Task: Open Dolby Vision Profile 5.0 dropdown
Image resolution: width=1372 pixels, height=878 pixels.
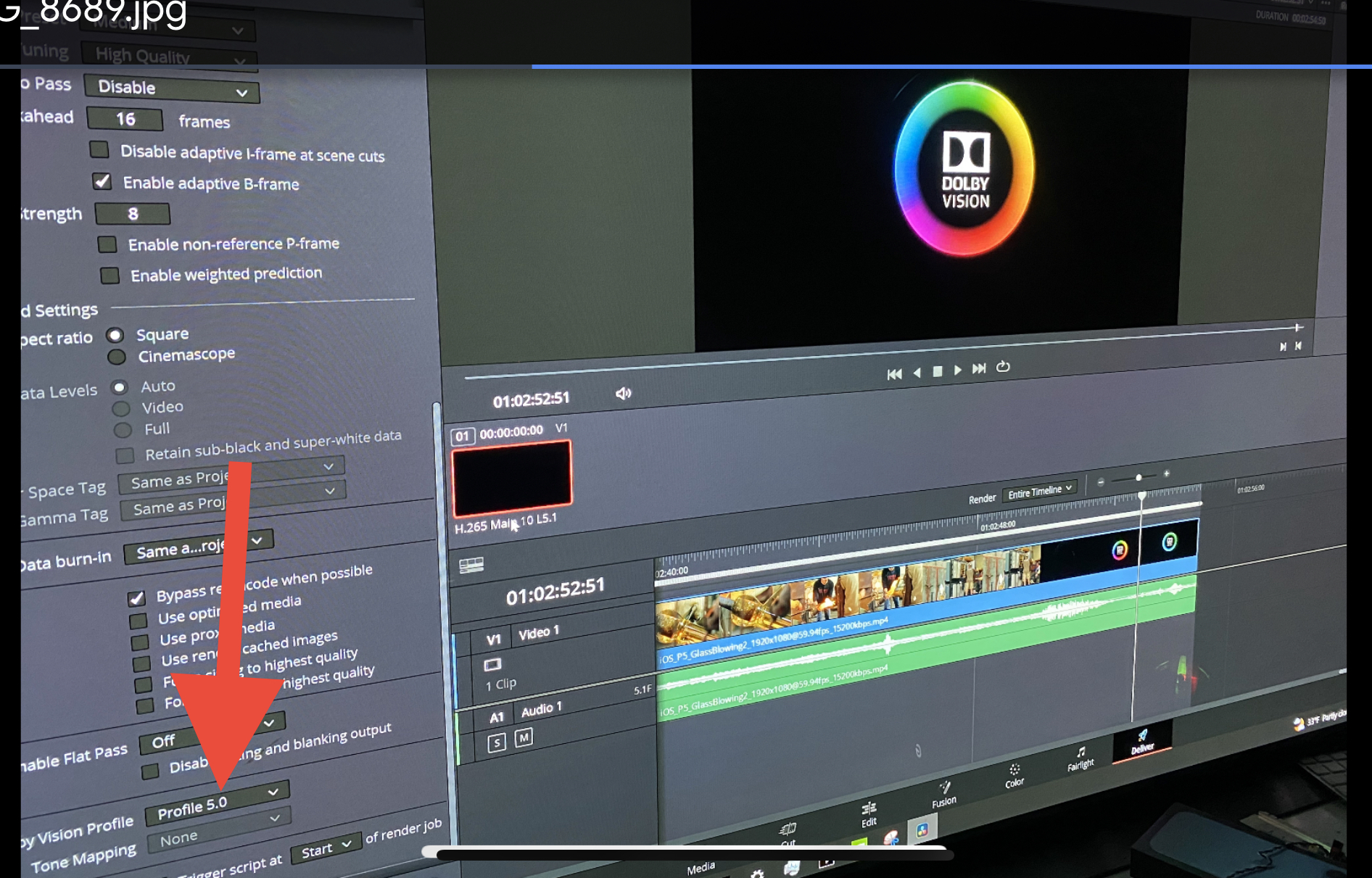Action: coord(217,803)
